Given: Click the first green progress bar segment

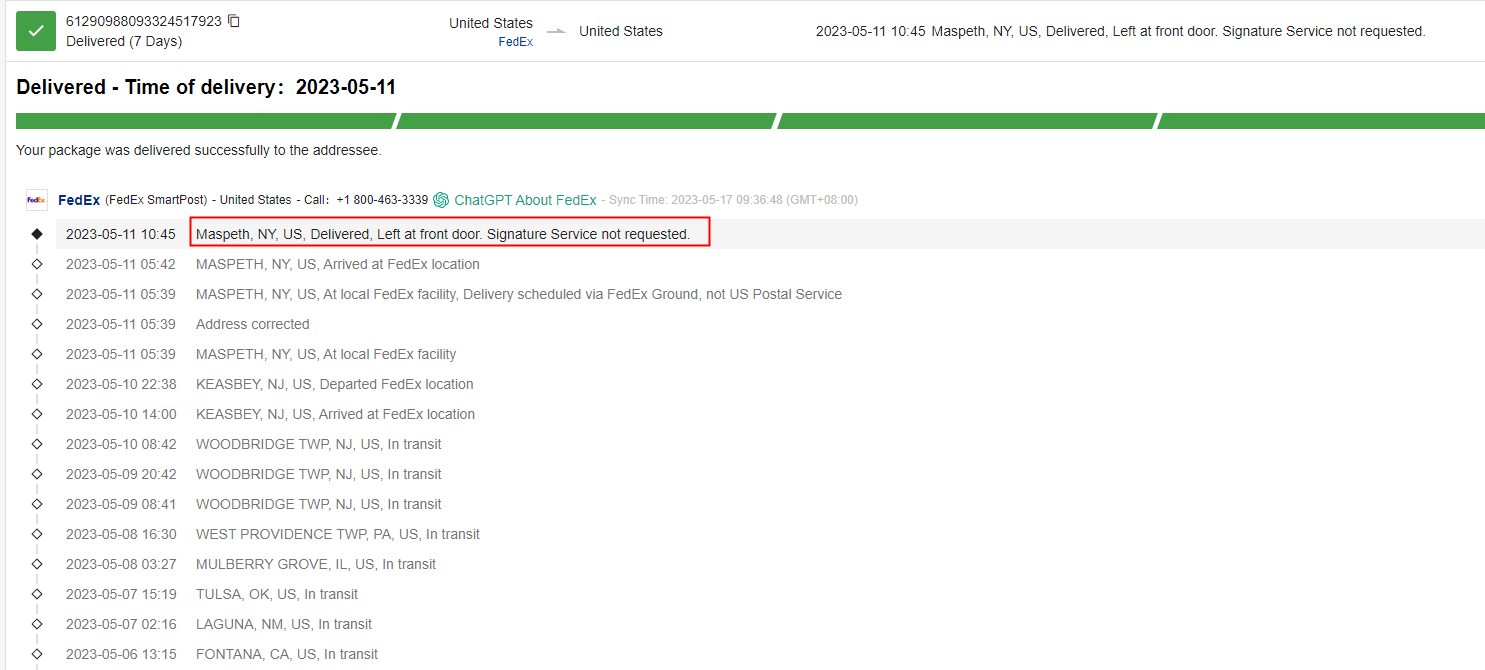Looking at the screenshot, I should tap(205, 121).
